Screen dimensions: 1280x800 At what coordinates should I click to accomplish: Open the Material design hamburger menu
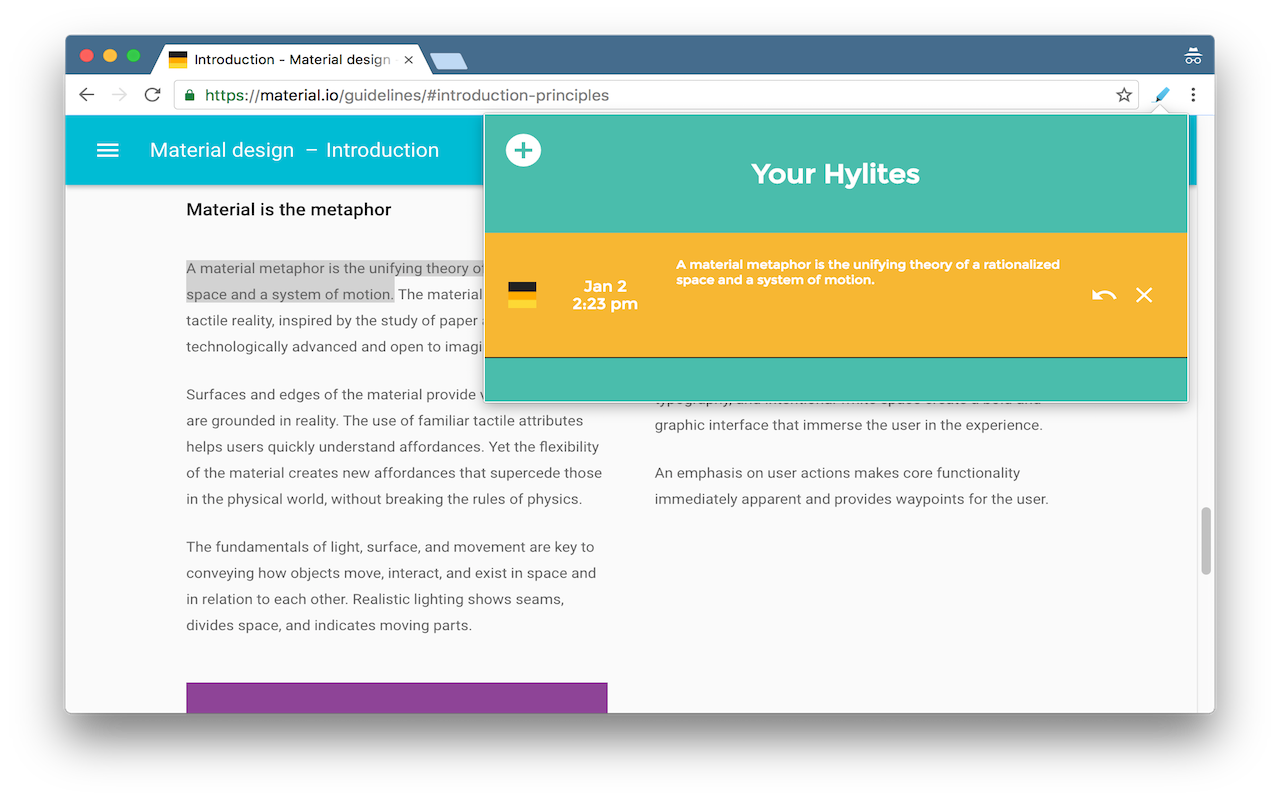click(x=108, y=150)
